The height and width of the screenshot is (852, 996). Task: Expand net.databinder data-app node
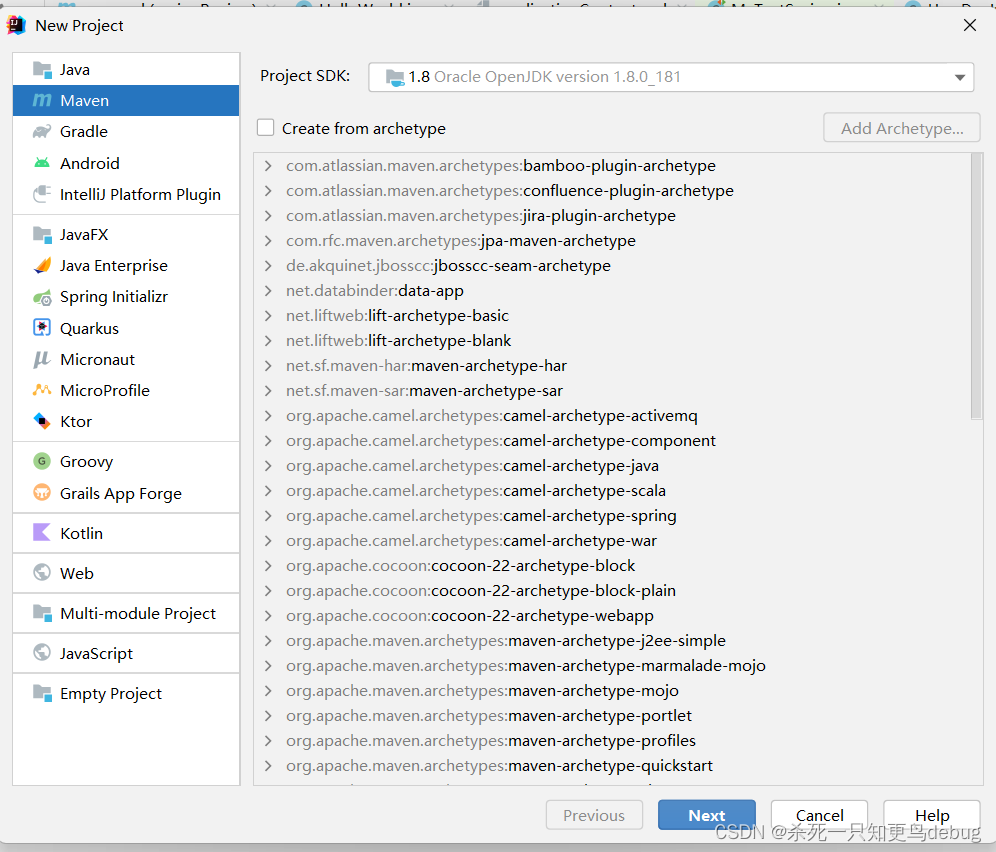click(268, 291)
